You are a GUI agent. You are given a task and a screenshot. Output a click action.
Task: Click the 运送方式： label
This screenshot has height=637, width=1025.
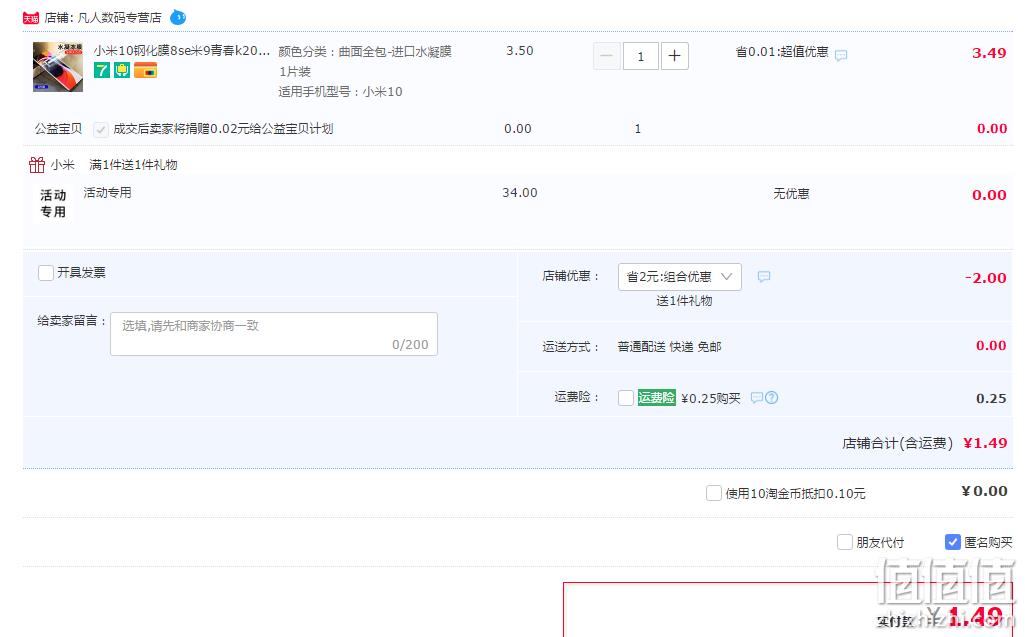[571, 347]
